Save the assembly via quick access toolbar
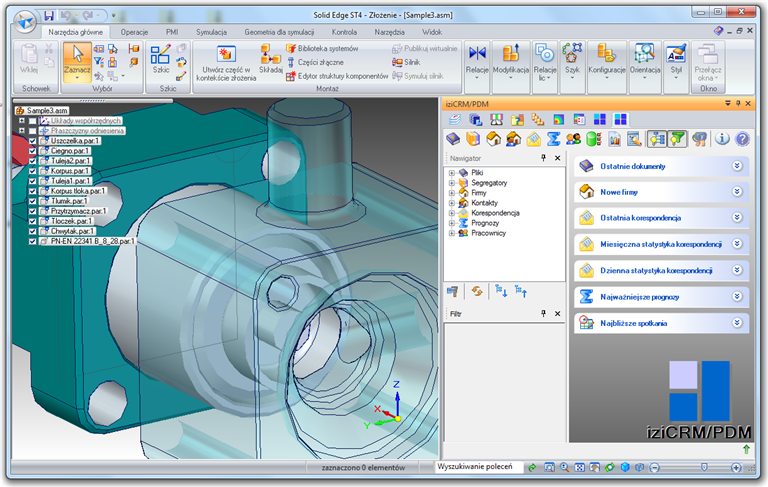 coord(49,16)
